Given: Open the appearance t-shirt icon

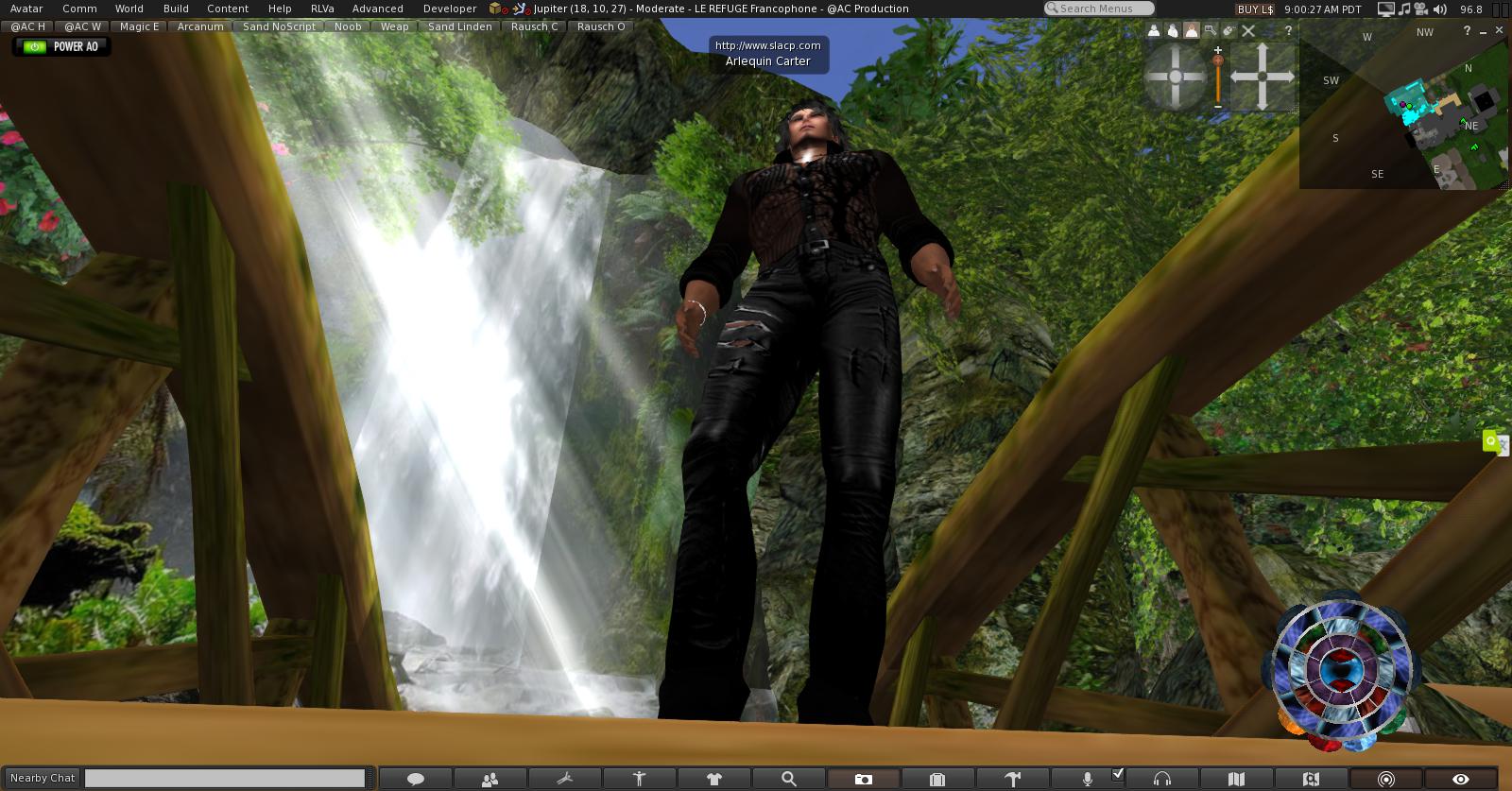Looking at the screenshot, I should click(x=713, y=779).
